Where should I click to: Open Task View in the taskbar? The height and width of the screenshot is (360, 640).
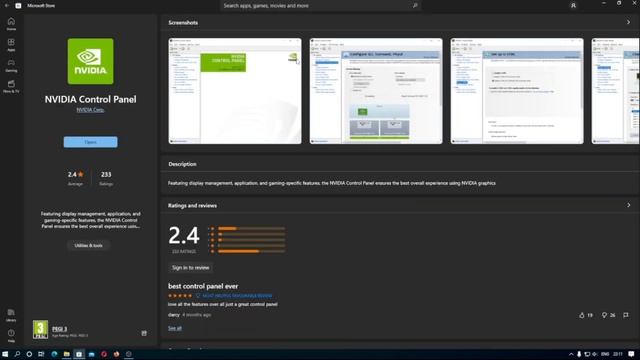point(41,354)
